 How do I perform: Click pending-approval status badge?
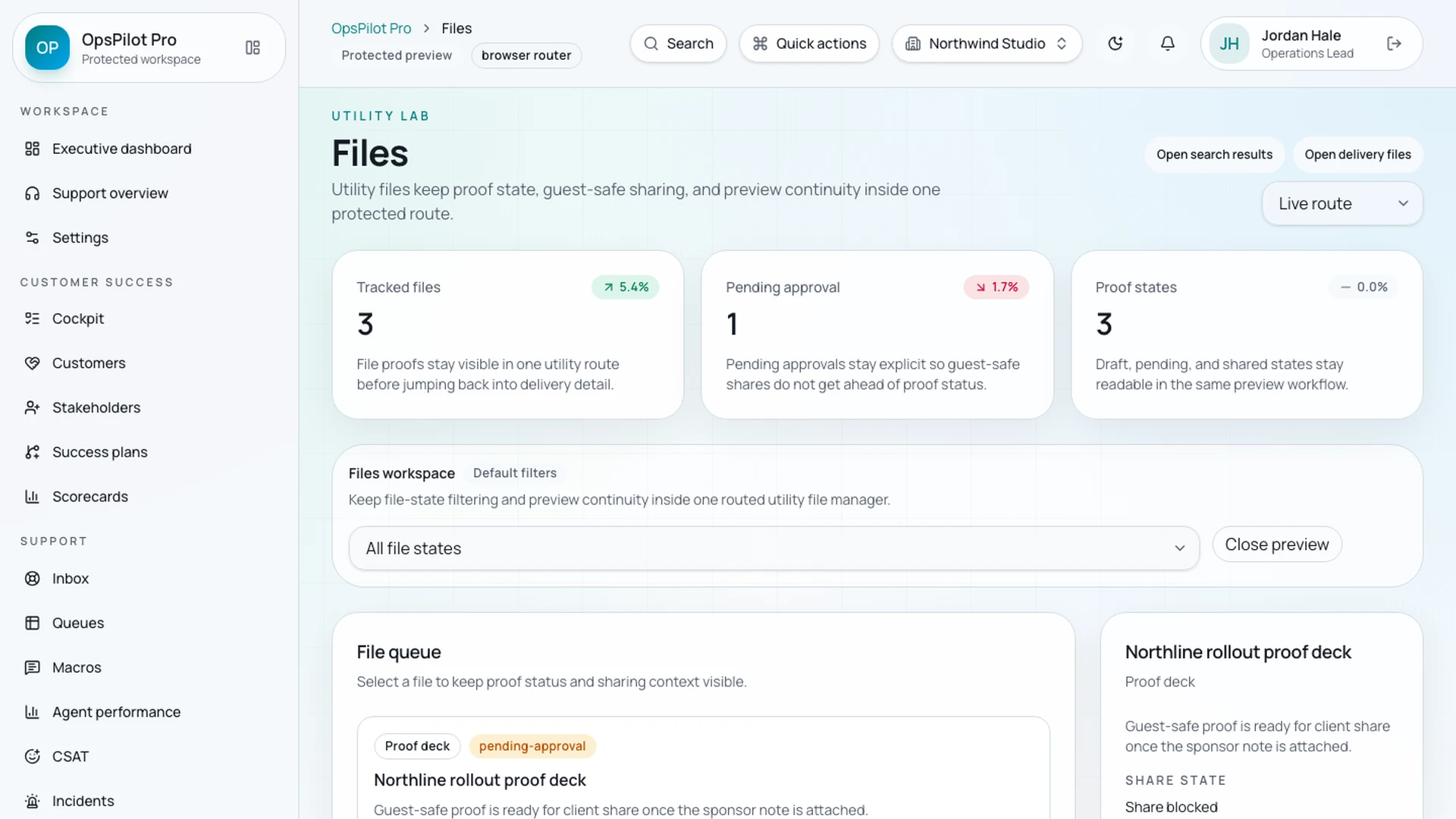coord(532,746)
